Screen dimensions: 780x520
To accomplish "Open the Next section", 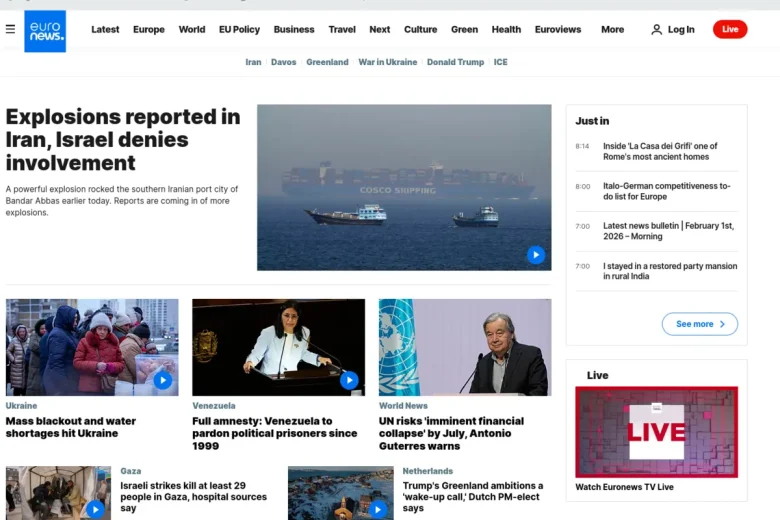I will point(380,29).
